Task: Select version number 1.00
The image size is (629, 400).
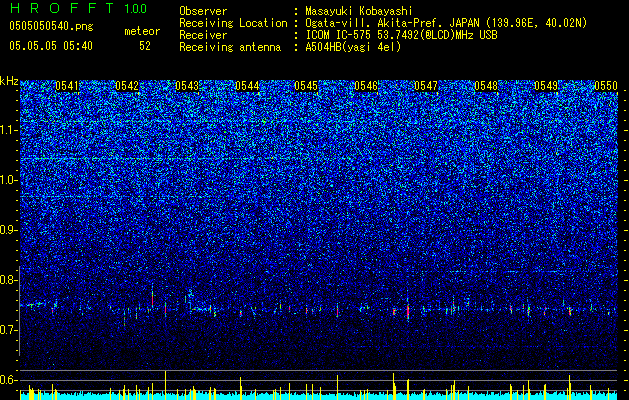Action: click(x=136, y=9)
